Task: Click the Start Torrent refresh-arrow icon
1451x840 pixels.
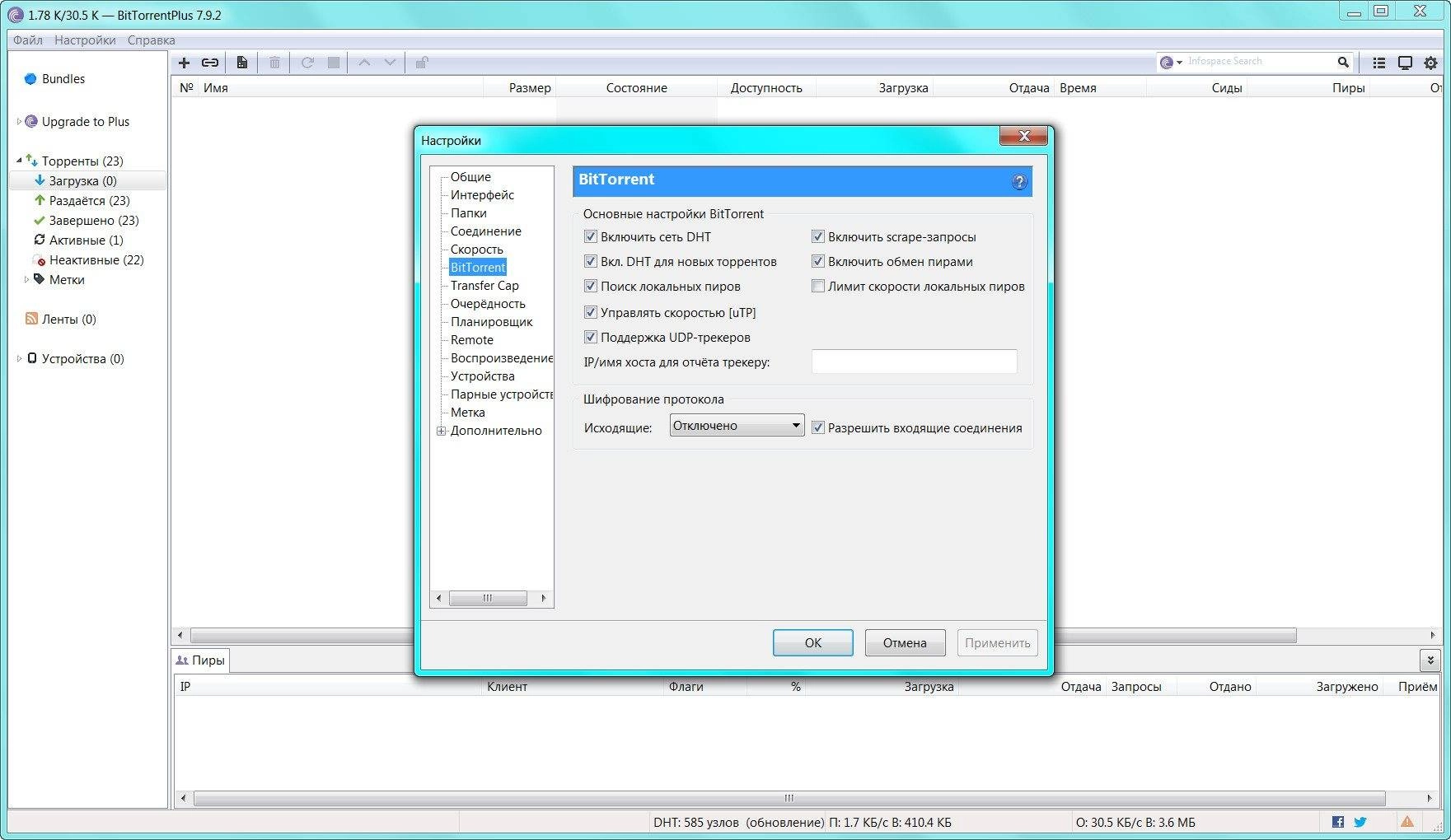Action: tap(307, 63)
